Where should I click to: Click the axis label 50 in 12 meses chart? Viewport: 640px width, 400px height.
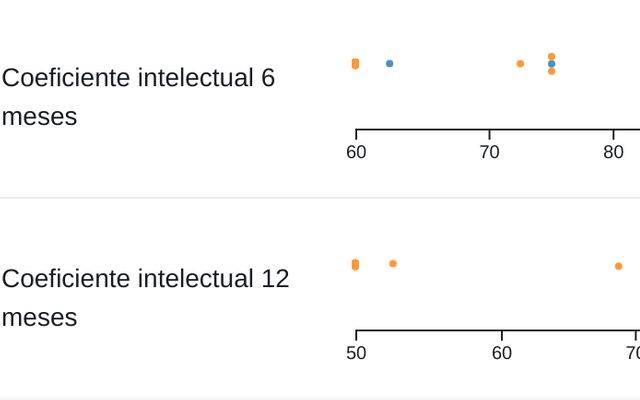pos(356,352)
